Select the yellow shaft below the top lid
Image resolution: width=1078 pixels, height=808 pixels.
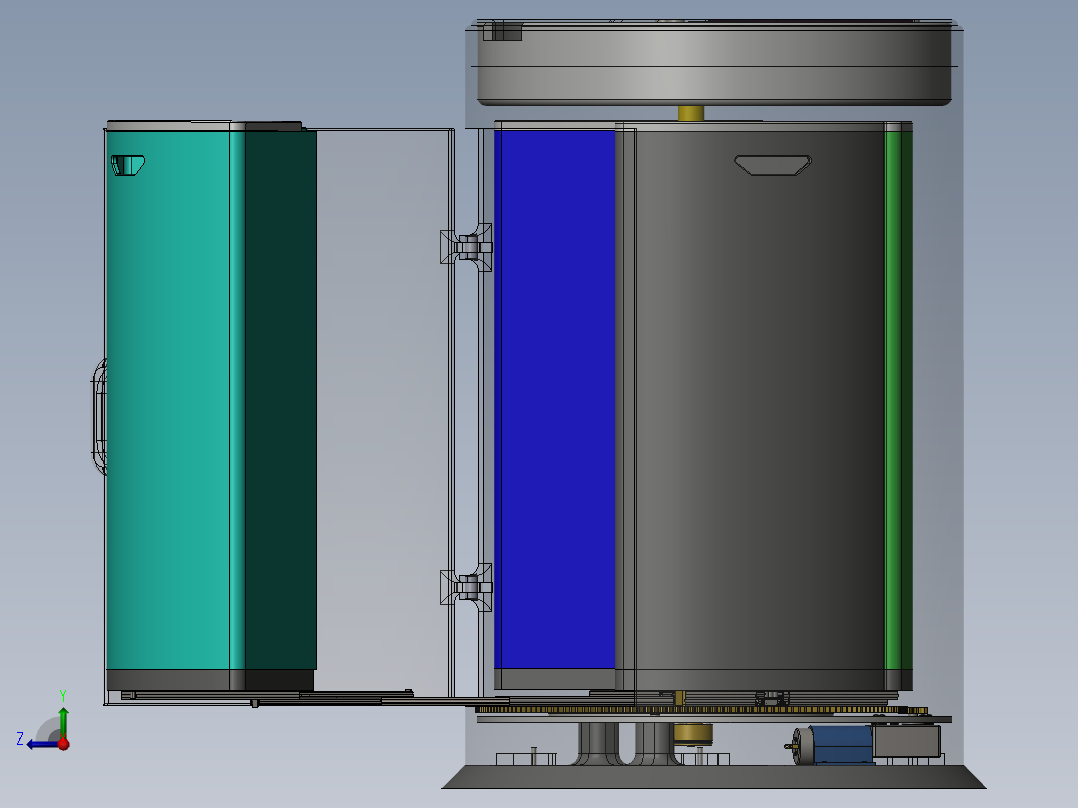pyautogui.click(x=691, y=113)
